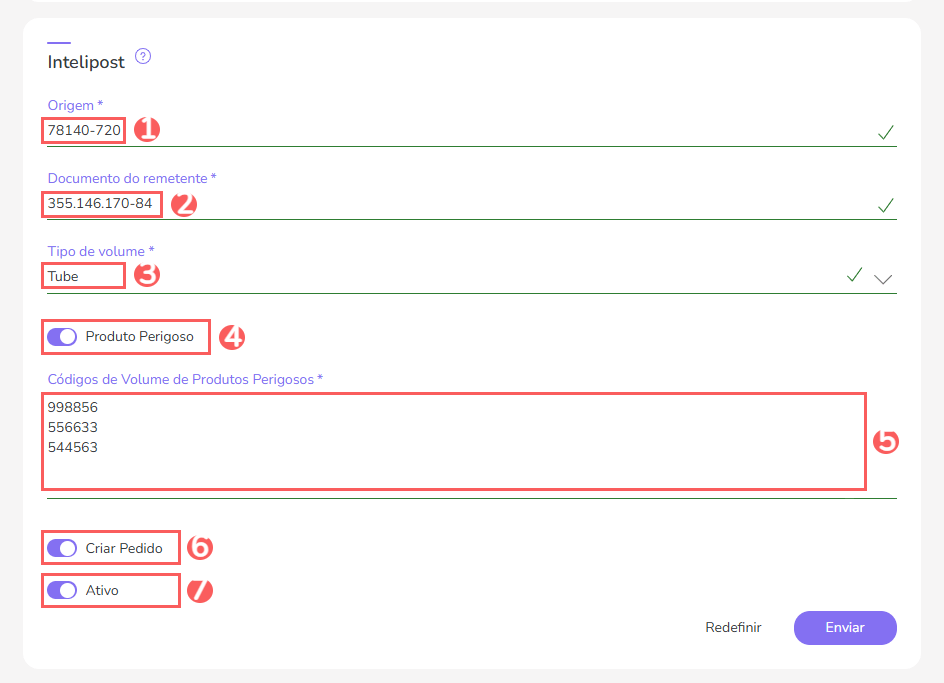Click the Intelipost help question mark icon
The image size is (944, 683).
143,57
